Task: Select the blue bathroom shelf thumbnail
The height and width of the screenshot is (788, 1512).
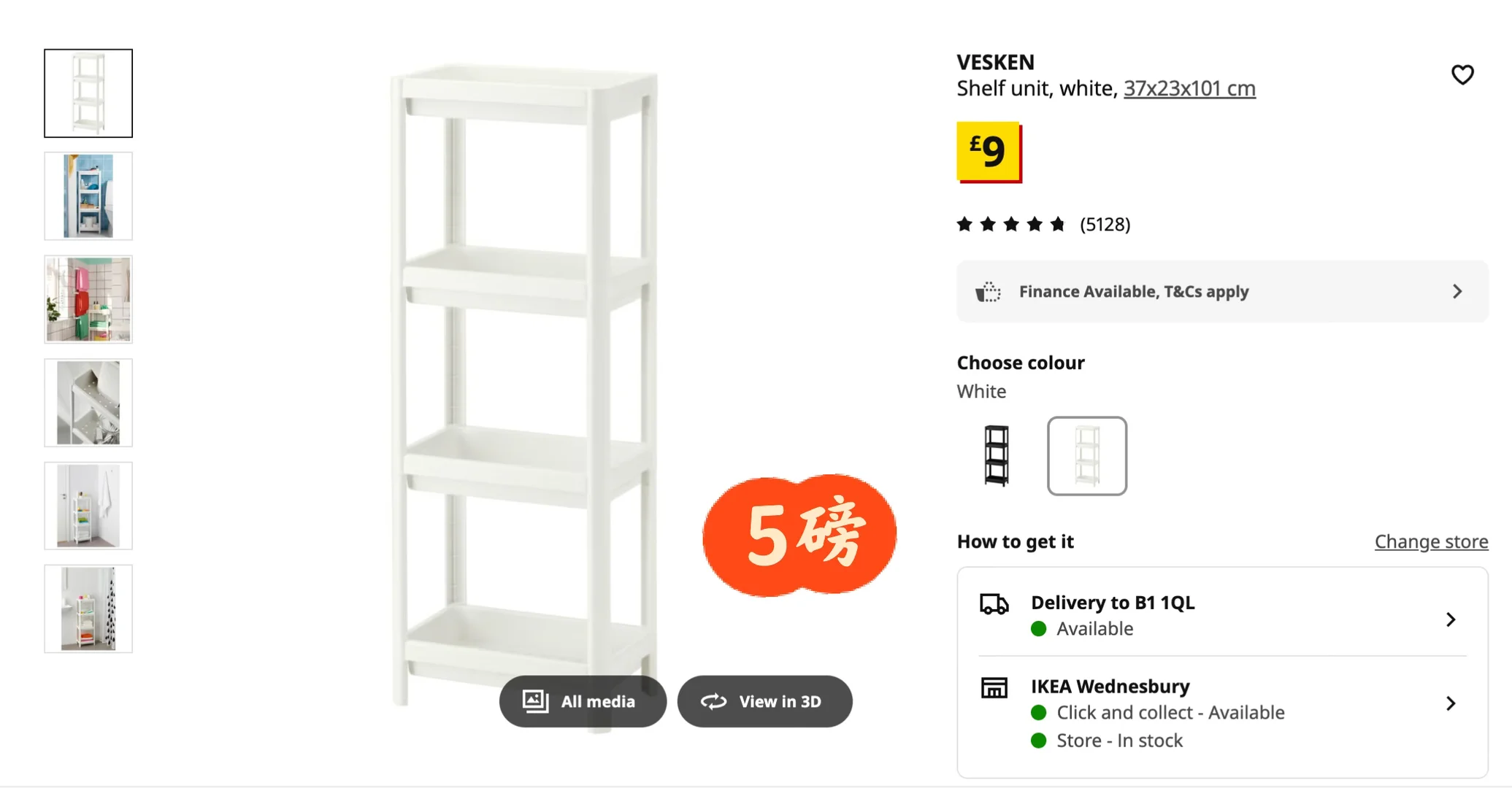Action: click(x=88, y=196)
